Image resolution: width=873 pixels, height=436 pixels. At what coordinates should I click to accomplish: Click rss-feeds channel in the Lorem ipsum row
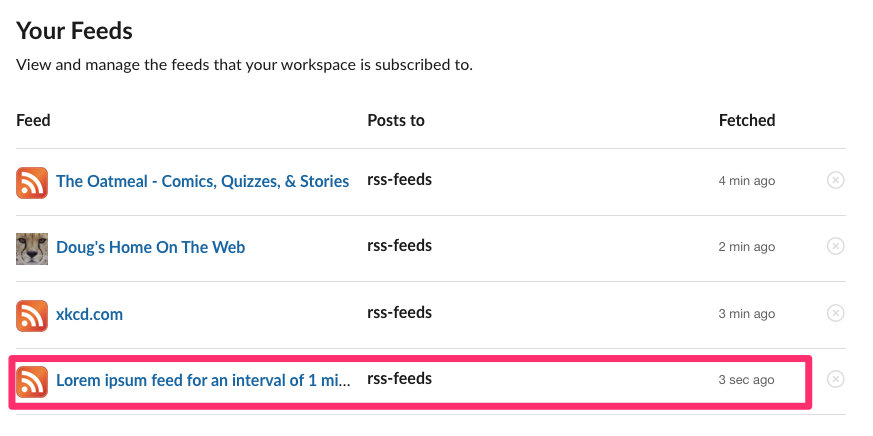point(399,379)
